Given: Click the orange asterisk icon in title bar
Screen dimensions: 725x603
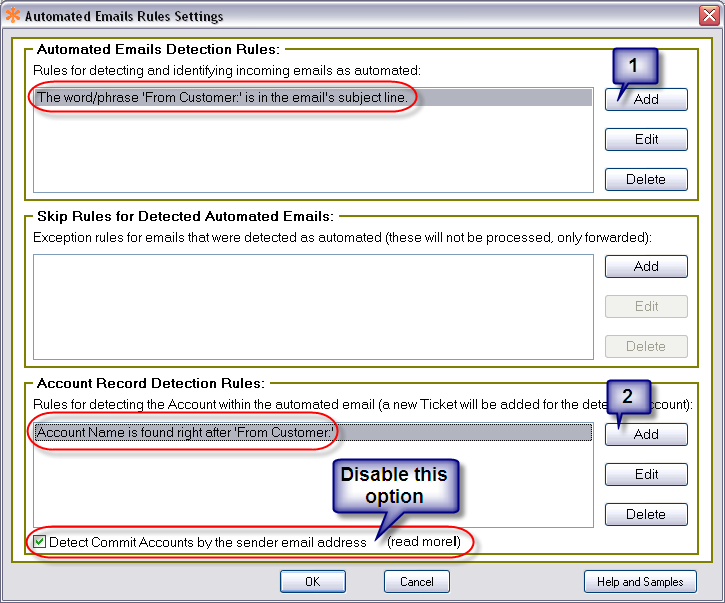Looking at the screenshot, I should coord(13,16).
